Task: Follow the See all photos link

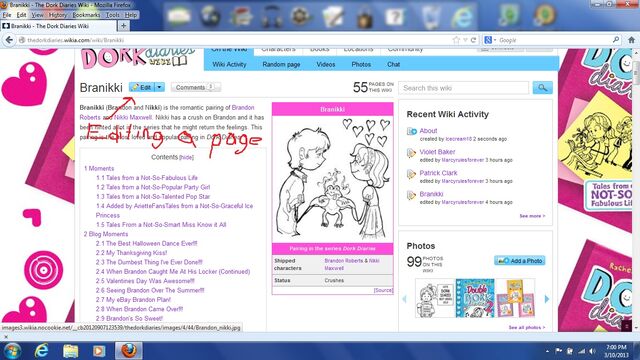Action: pos(527,327)
